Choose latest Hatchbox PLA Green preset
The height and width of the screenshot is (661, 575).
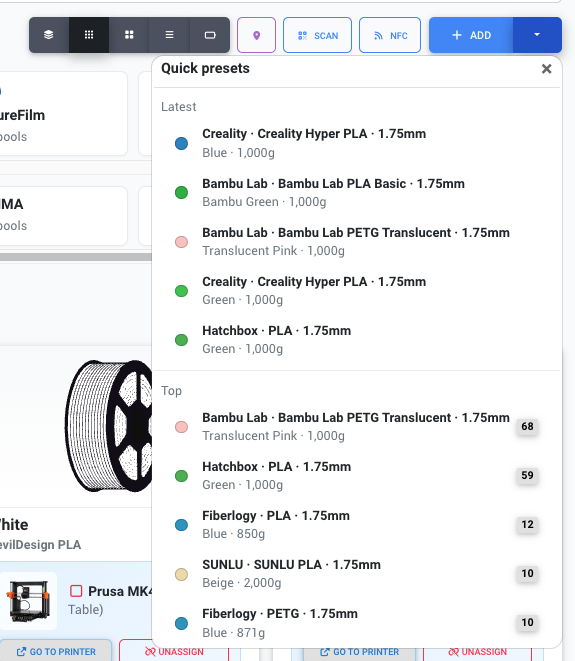(357, 340)
